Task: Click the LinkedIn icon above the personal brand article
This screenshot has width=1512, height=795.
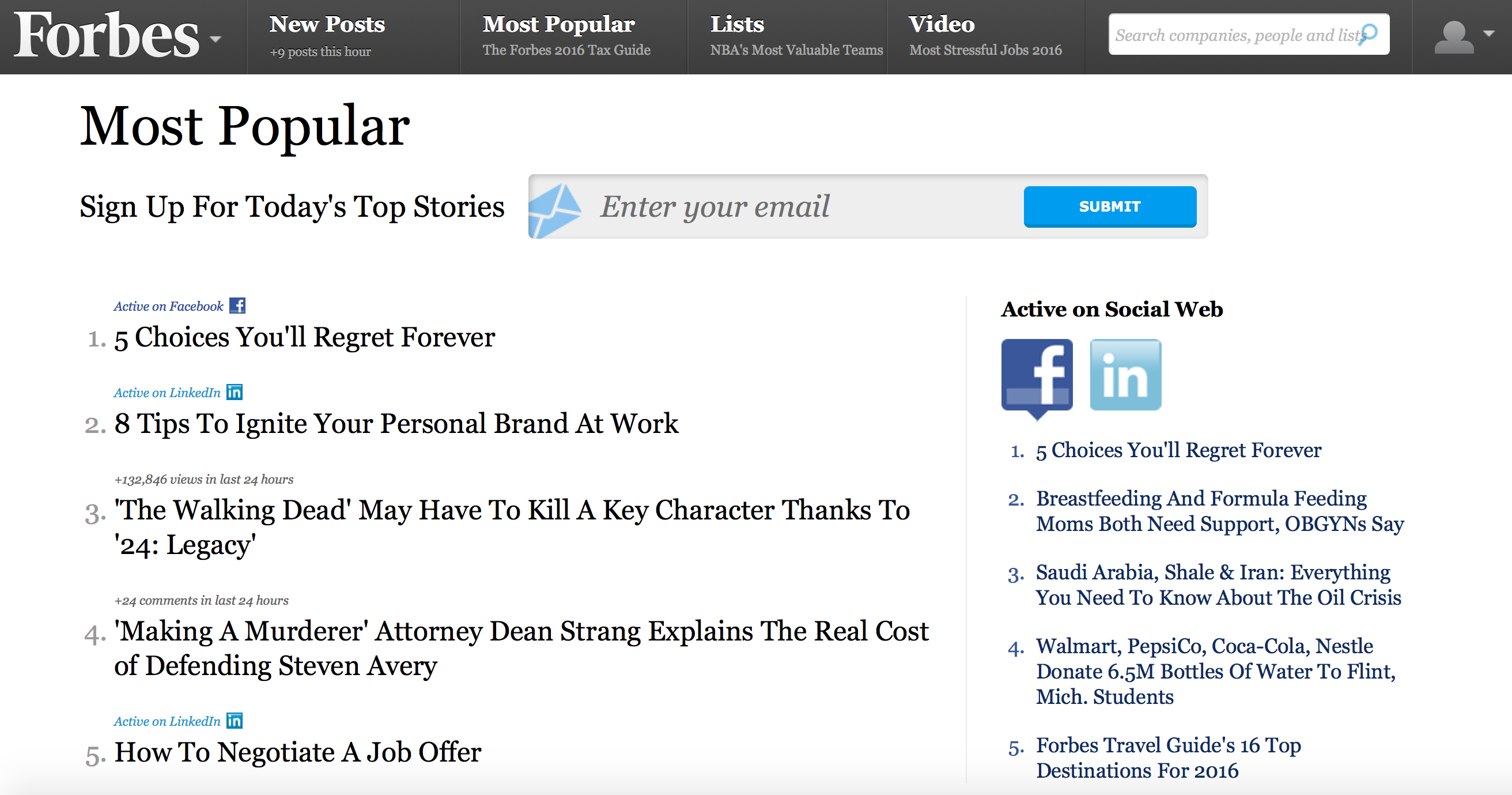Action: (233, 392)
